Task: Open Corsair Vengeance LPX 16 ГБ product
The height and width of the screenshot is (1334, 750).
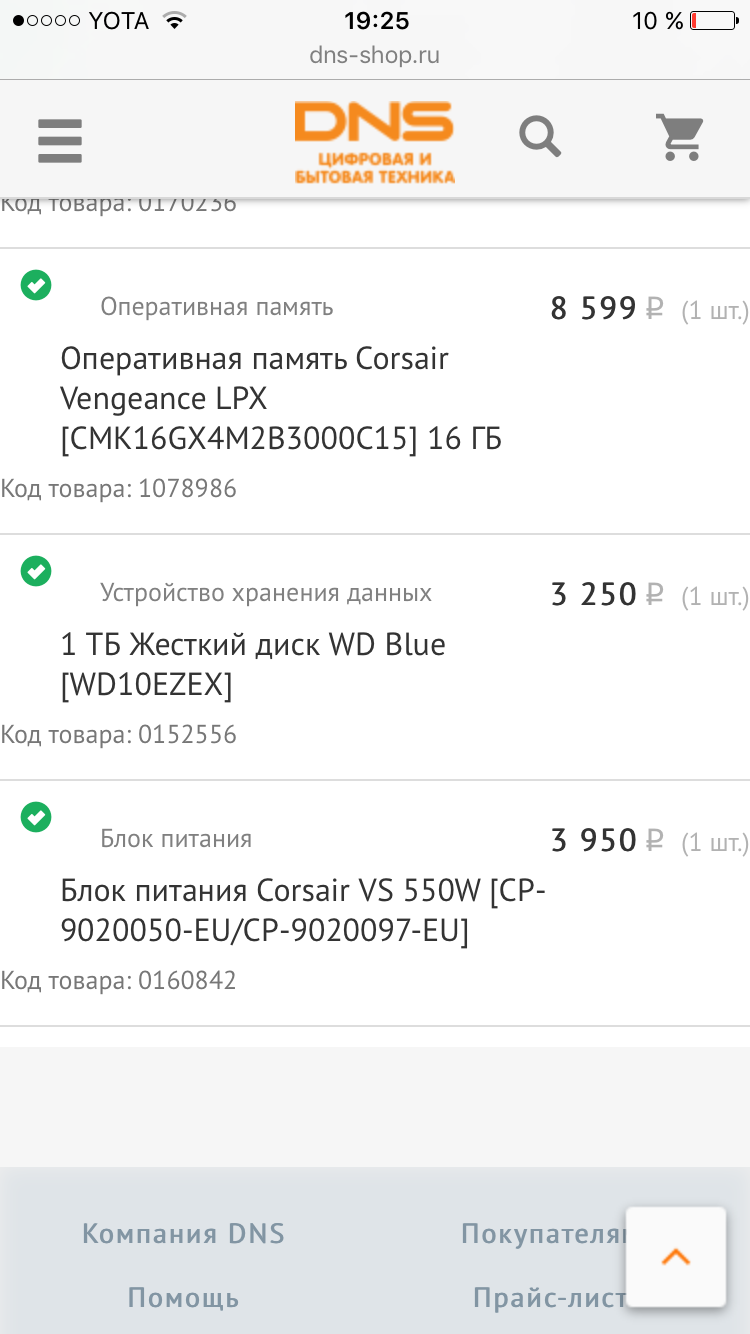Action: click(281, 399)
